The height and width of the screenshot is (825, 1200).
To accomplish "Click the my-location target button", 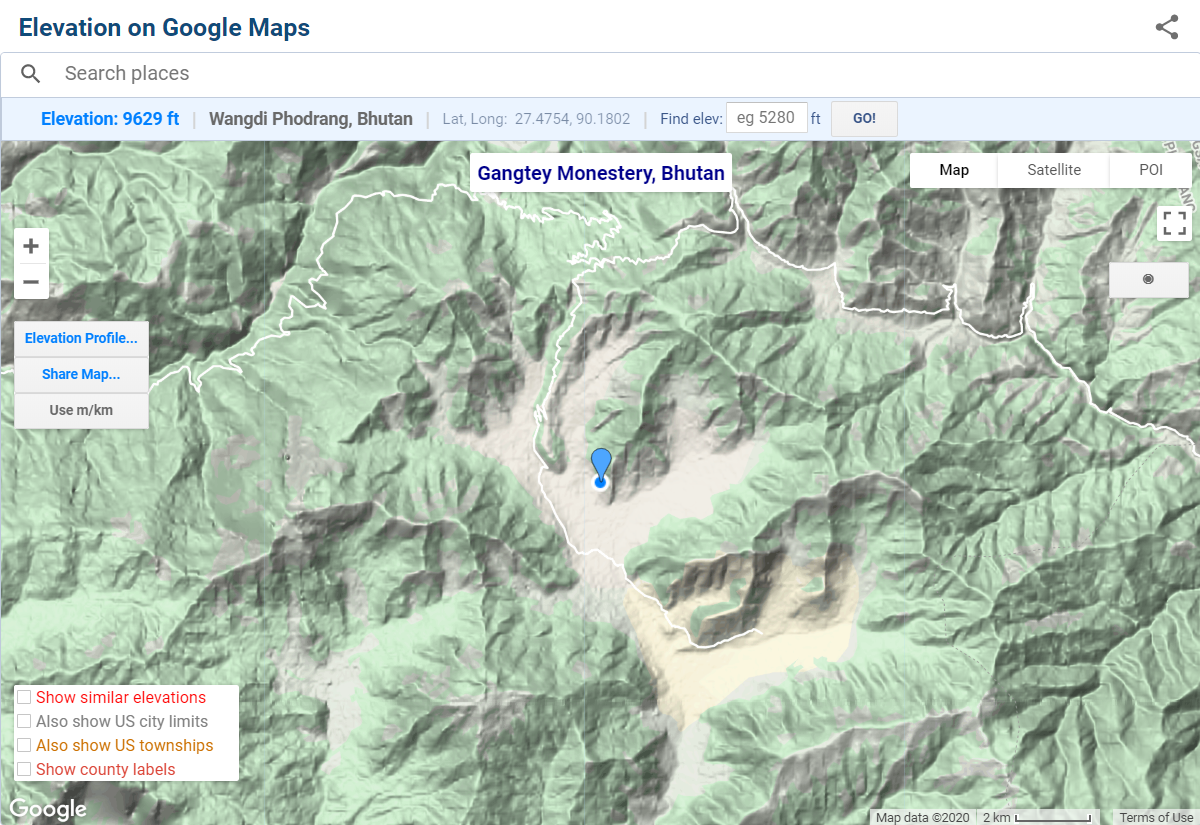I will (1148, 279).
